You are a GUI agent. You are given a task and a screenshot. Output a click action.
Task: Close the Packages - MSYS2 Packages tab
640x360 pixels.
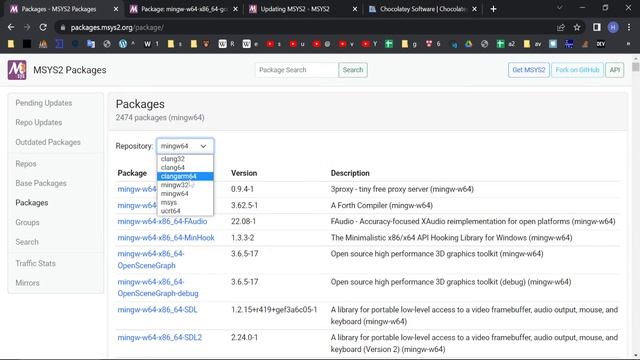click(116, 9)
